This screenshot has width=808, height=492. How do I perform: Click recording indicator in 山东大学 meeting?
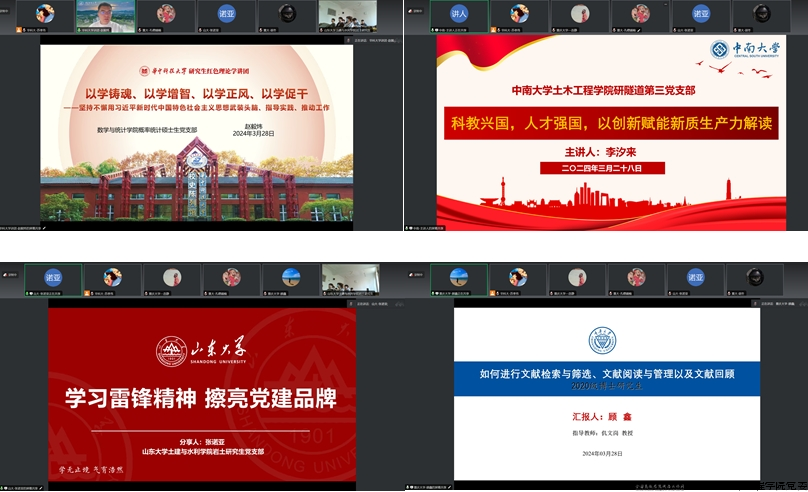click(10, 275)
